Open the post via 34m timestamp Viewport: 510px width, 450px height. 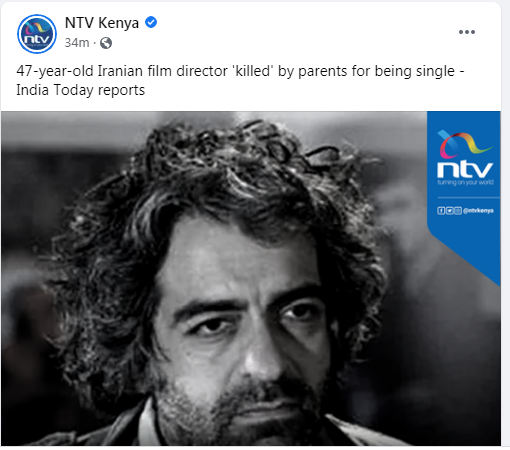(77, 43)
